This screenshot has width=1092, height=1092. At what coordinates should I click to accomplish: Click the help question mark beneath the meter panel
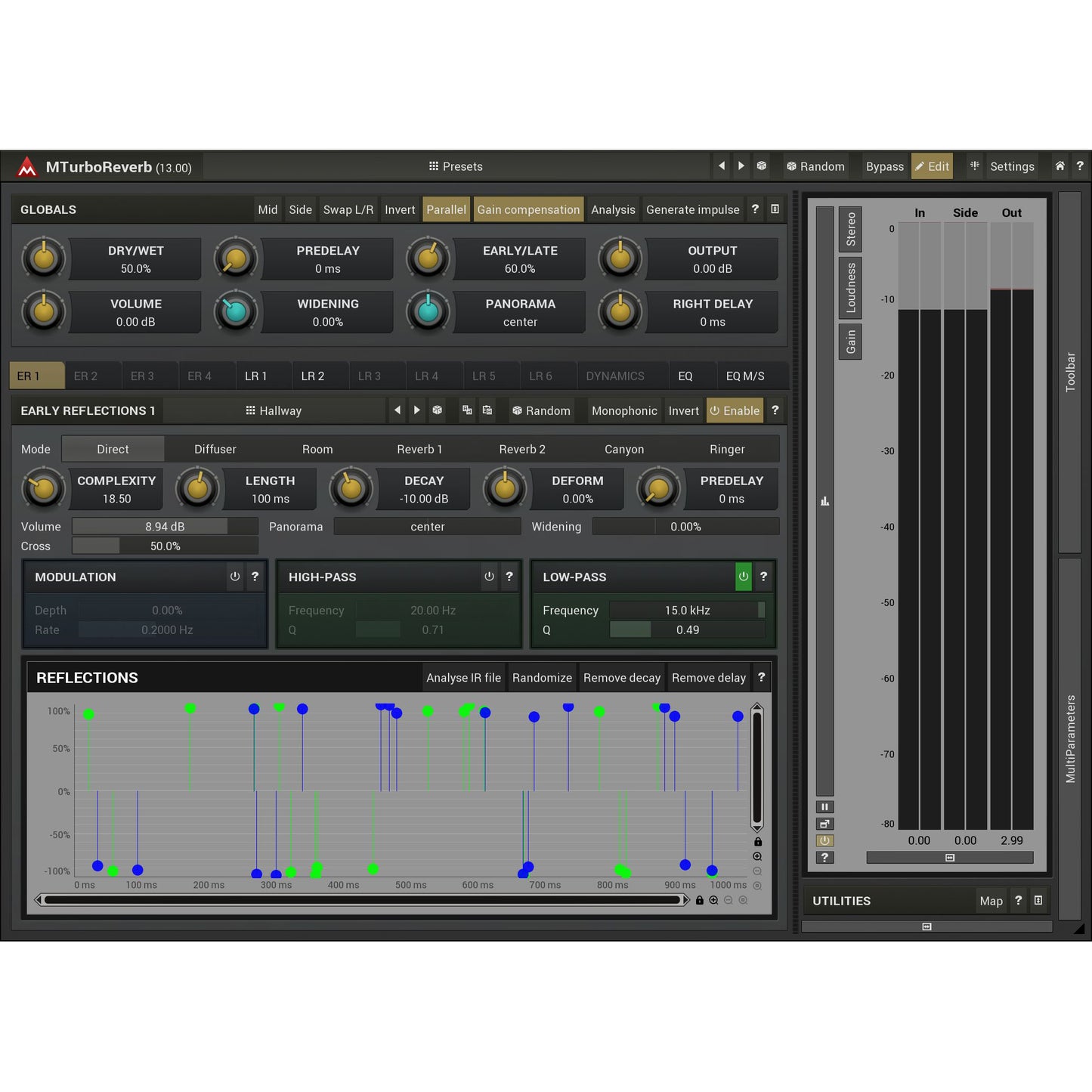click(824, 857)
